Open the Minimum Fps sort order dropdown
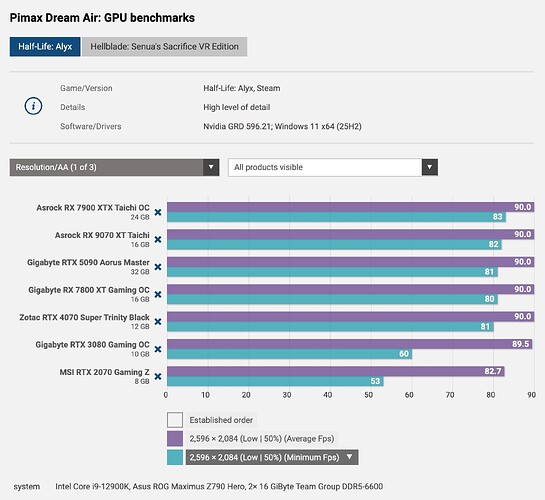Screen dimensions: 545x500 click(x=272, y=457)
